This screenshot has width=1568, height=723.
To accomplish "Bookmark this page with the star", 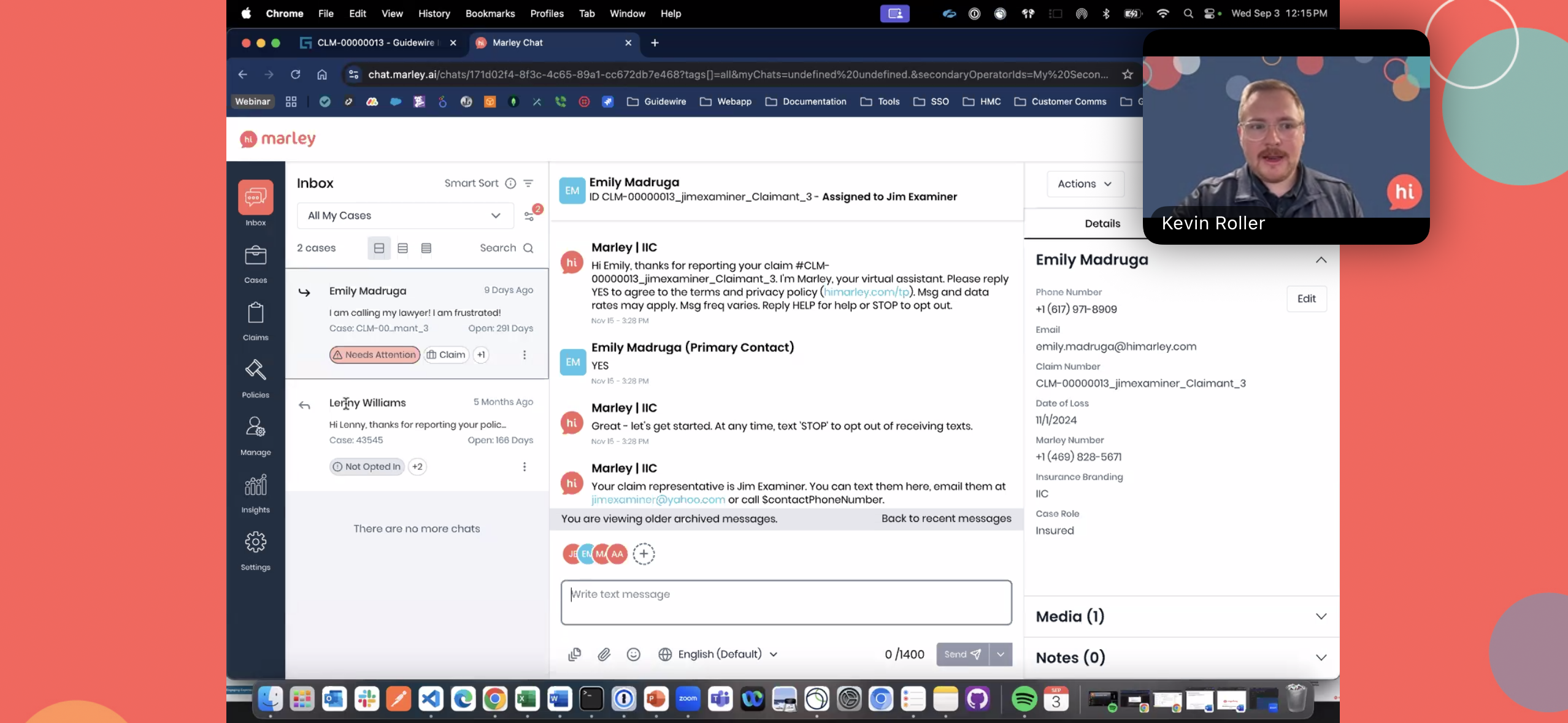I will [1128, 74].
